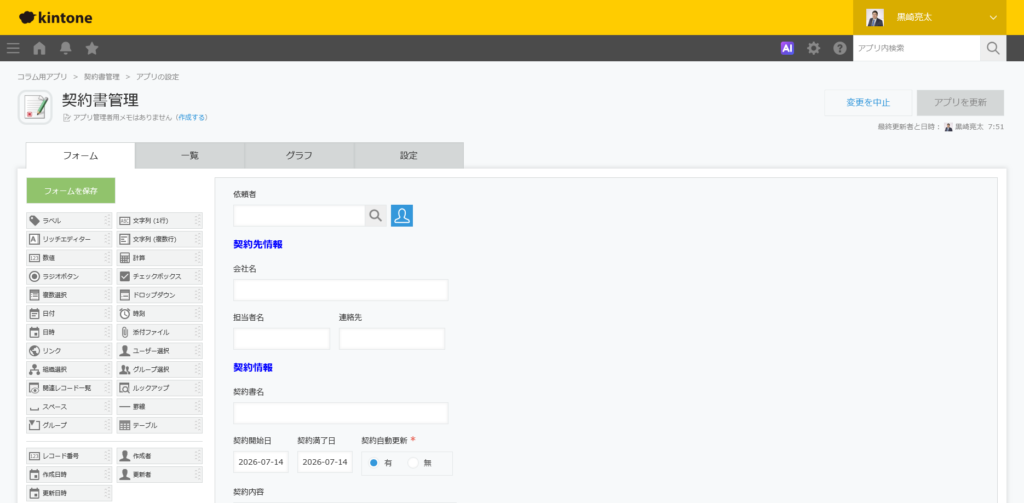Click フォームを保存 button
The image size is (1024, 503).
[x=71, y=191]
